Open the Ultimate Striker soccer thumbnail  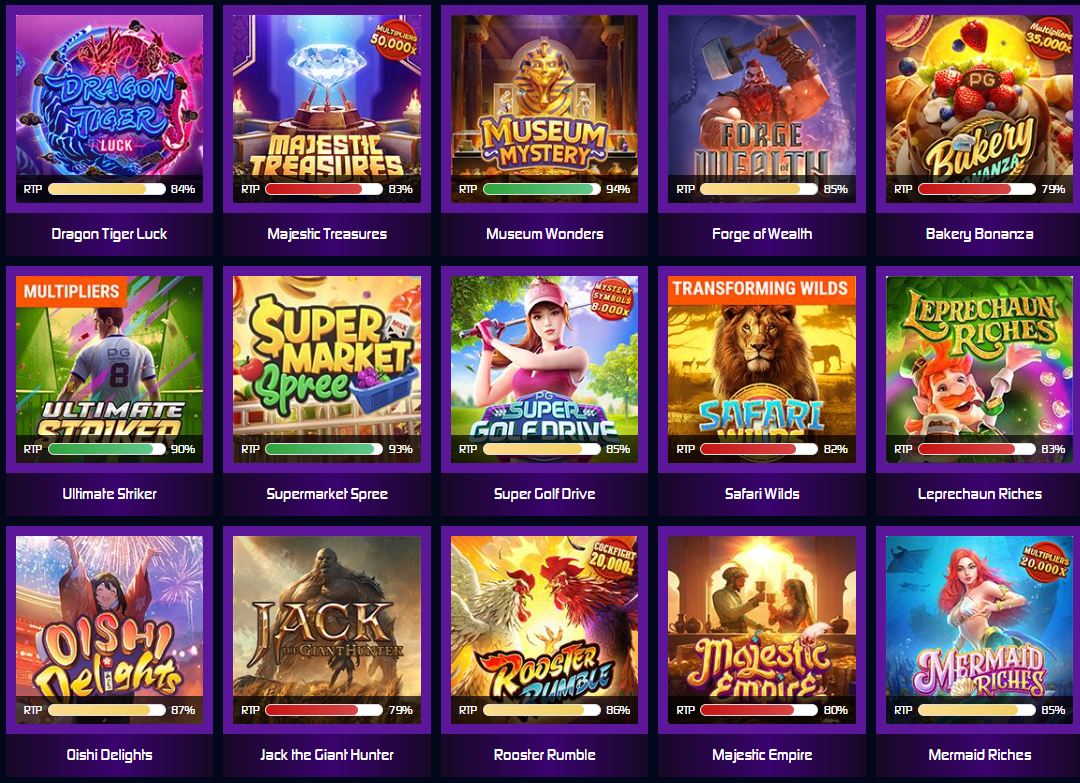coord(109,369)
